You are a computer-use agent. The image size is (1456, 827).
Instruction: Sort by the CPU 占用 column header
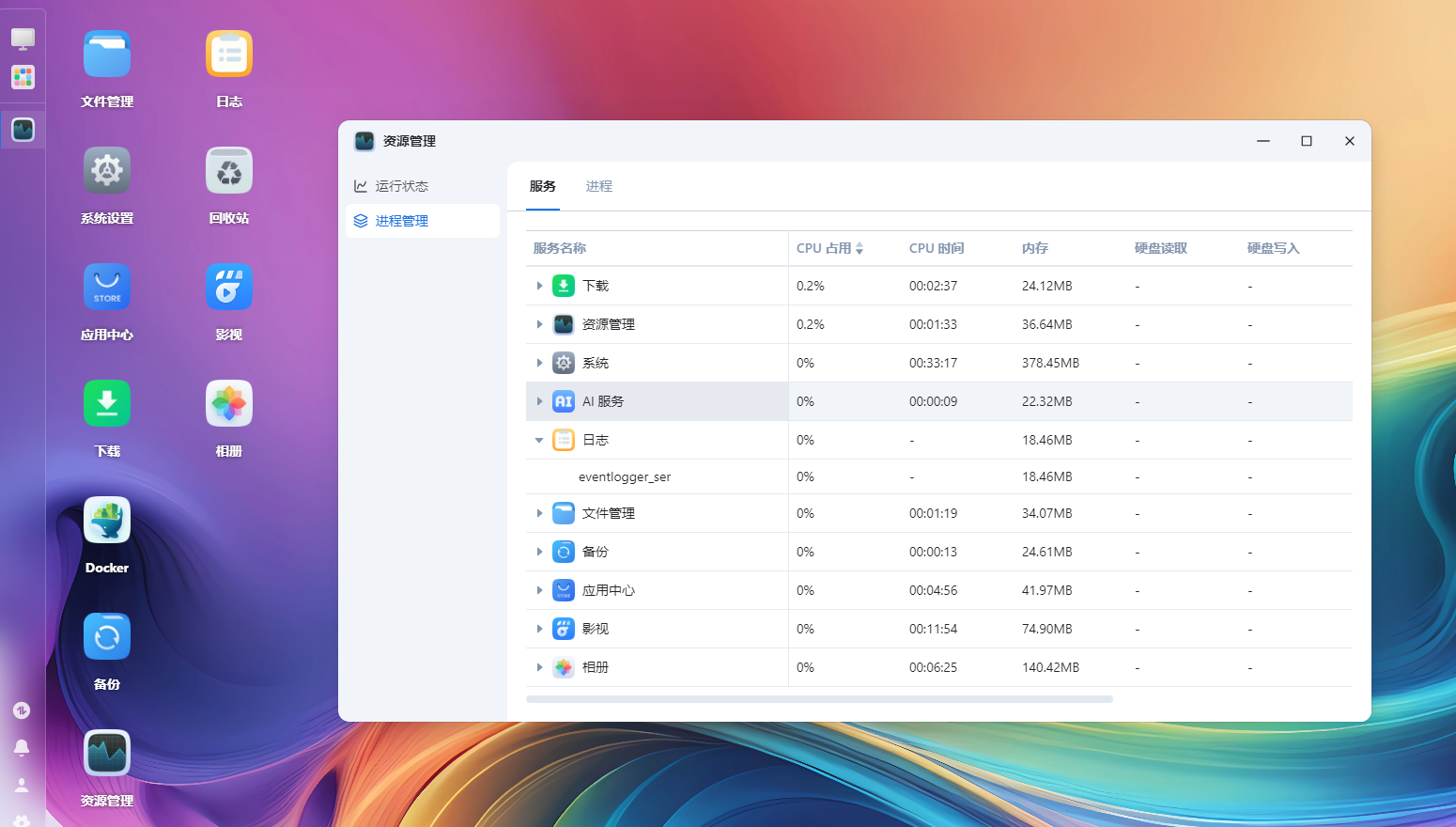tap(830, 248)
